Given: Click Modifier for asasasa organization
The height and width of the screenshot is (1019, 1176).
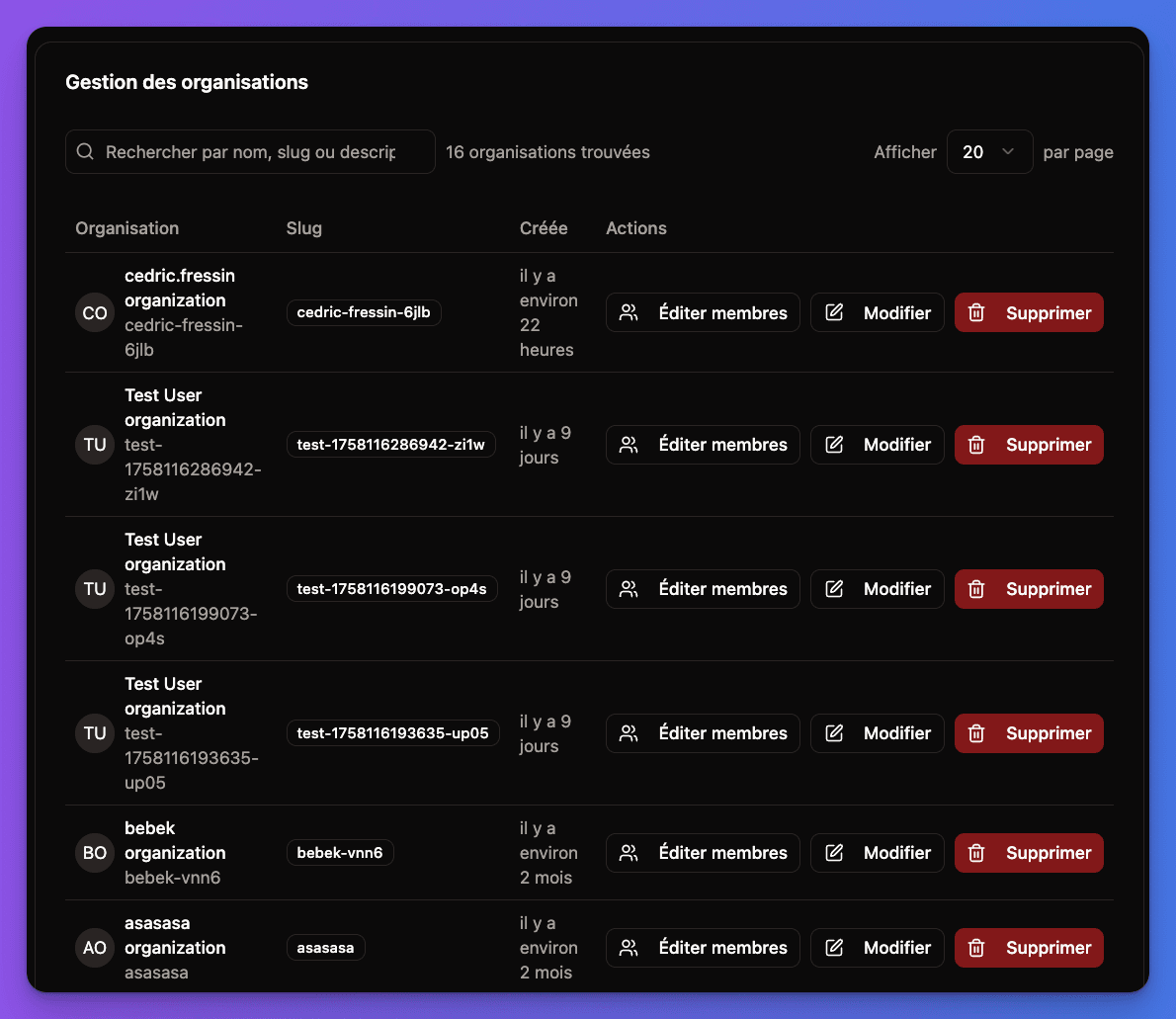Looking at the screenshot, I should 877,948.
